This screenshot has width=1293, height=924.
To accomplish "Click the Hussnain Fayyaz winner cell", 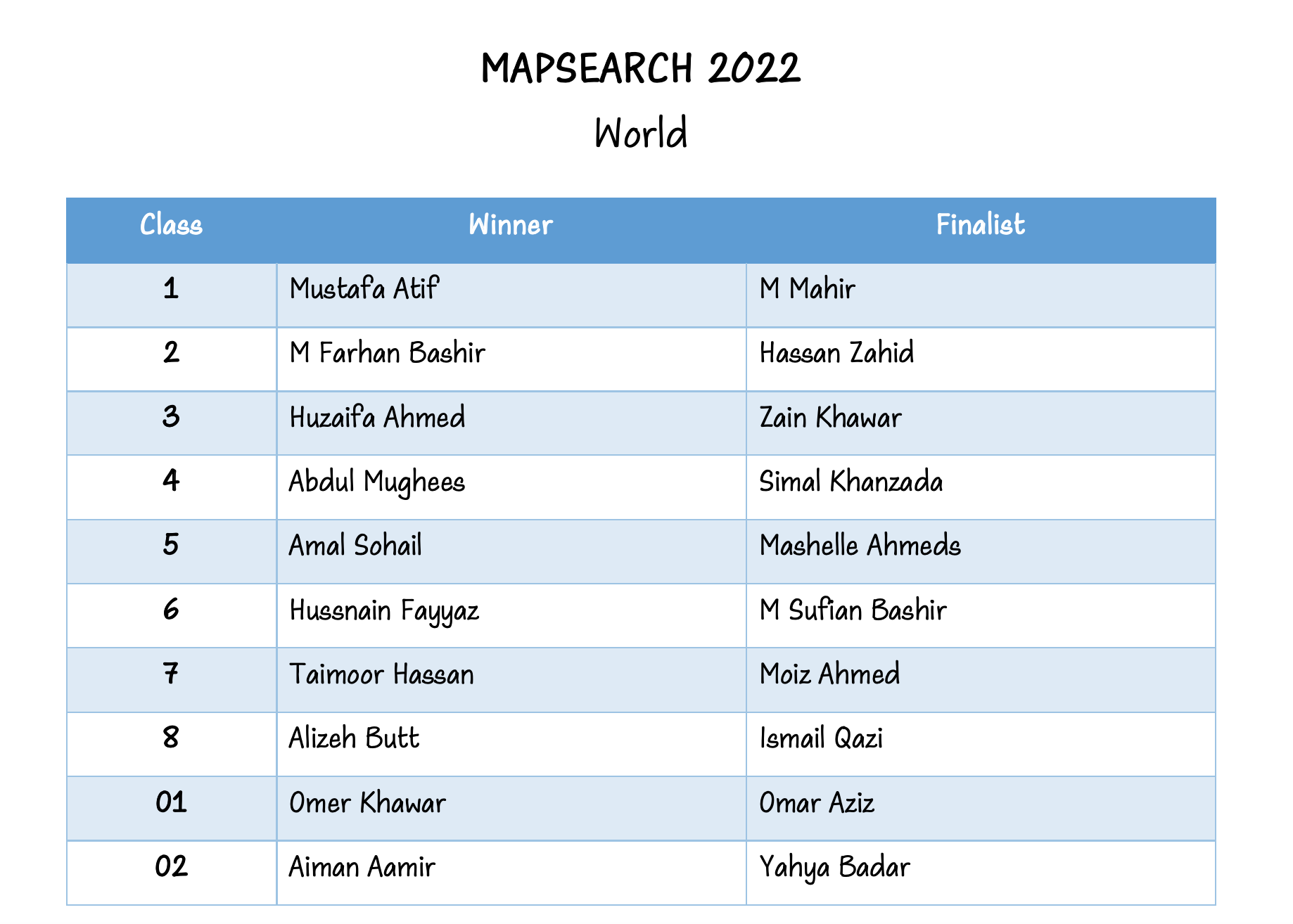I will click(x=384, y=610).
